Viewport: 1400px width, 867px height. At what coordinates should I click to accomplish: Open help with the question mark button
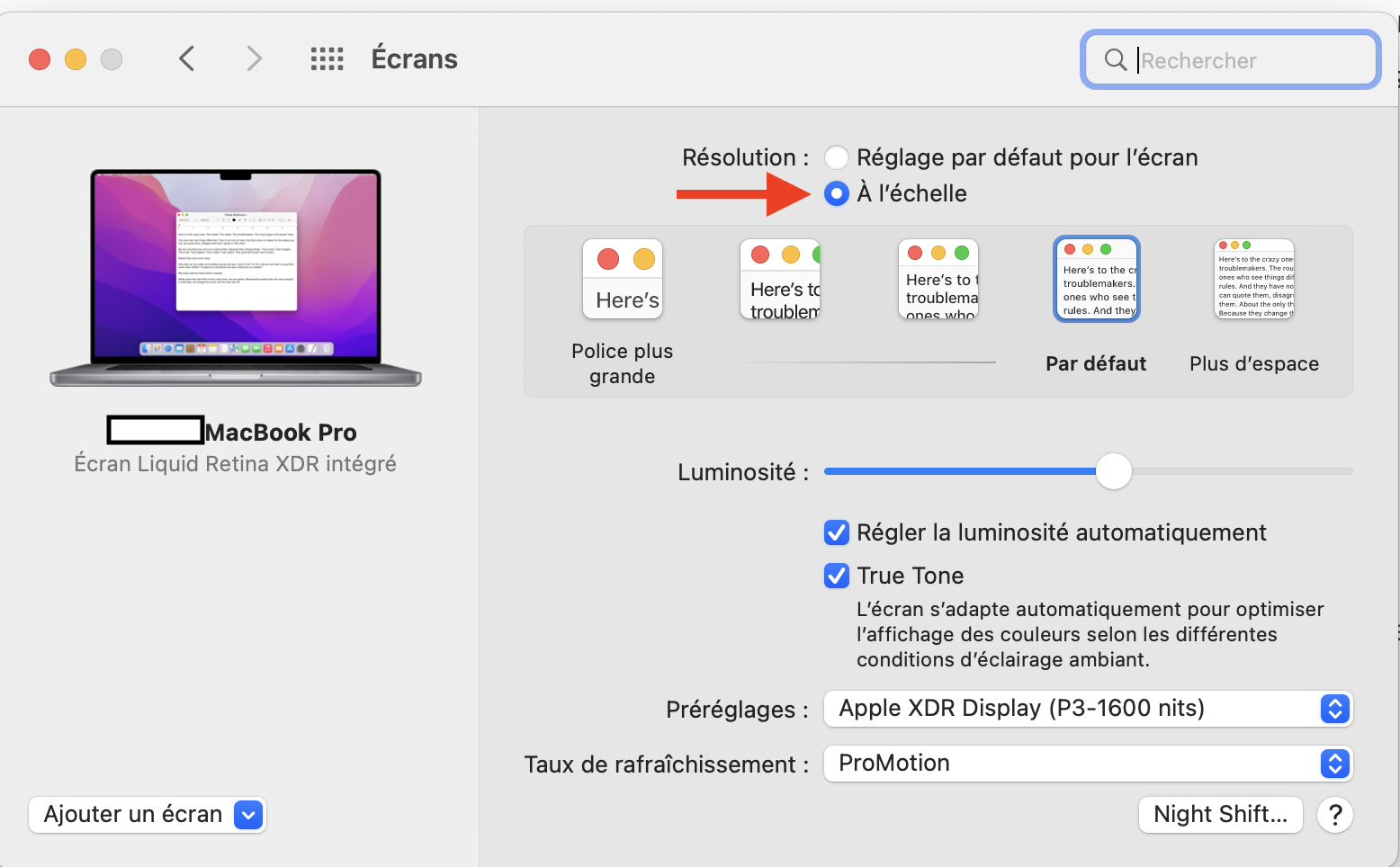click(x=1334, y=815)
